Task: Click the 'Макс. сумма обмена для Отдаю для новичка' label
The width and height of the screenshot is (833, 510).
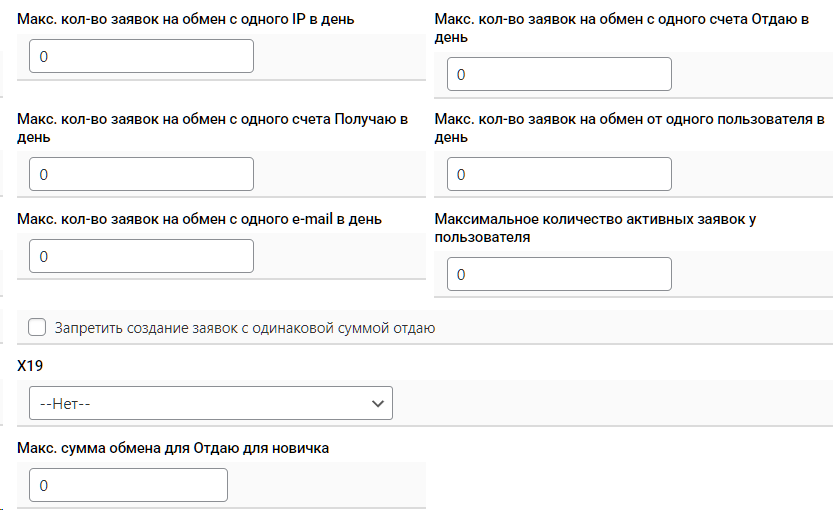Action: (x=173, y=448)
